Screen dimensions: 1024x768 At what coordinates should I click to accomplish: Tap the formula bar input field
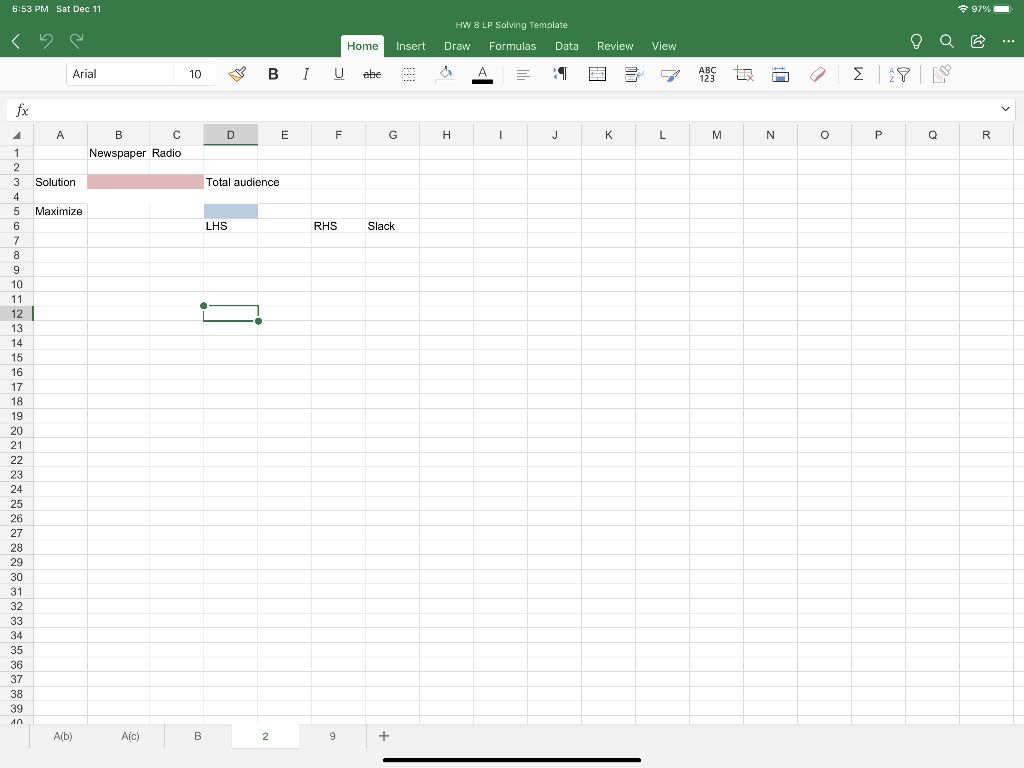516,110
